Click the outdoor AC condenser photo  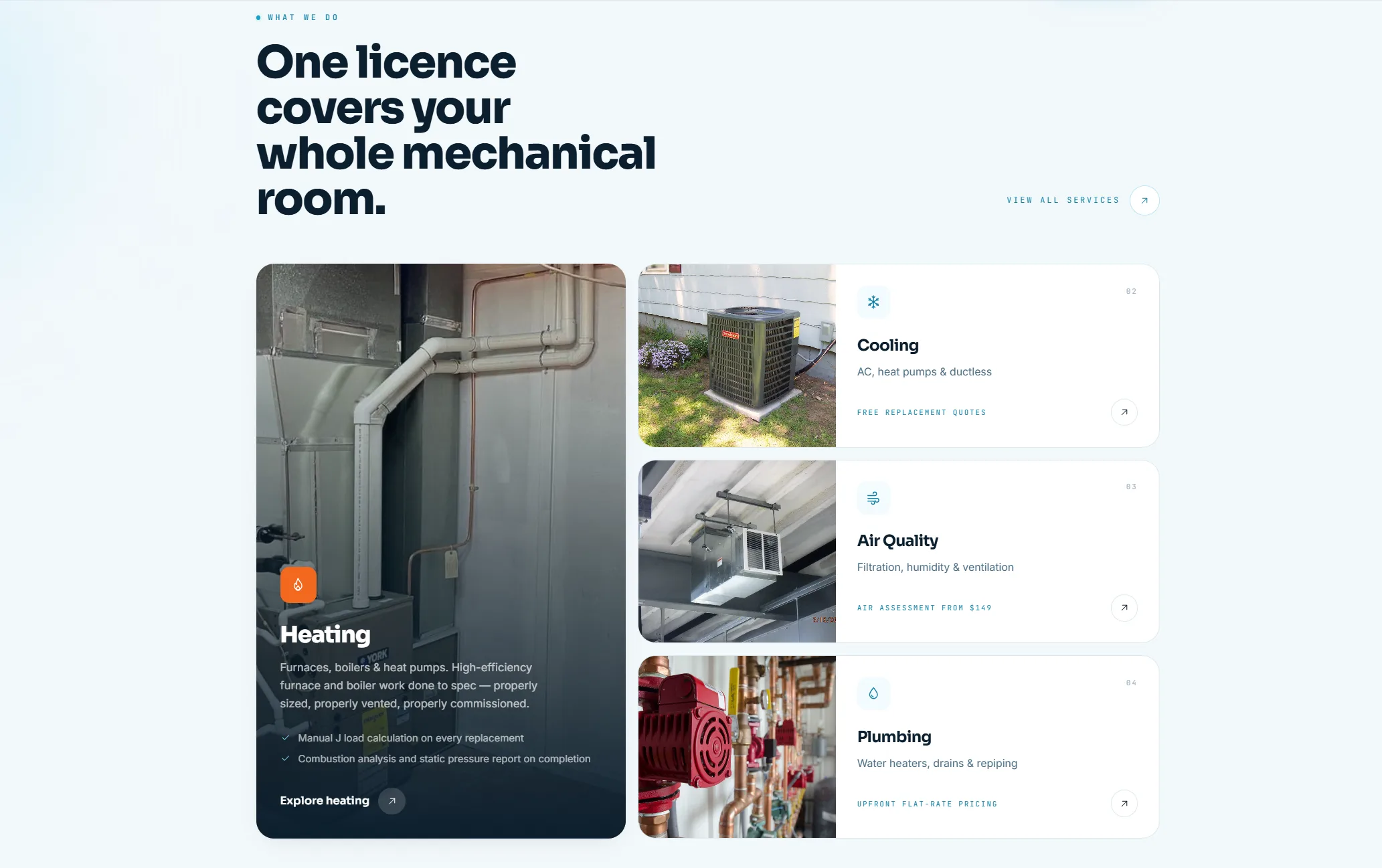point(737,355)
